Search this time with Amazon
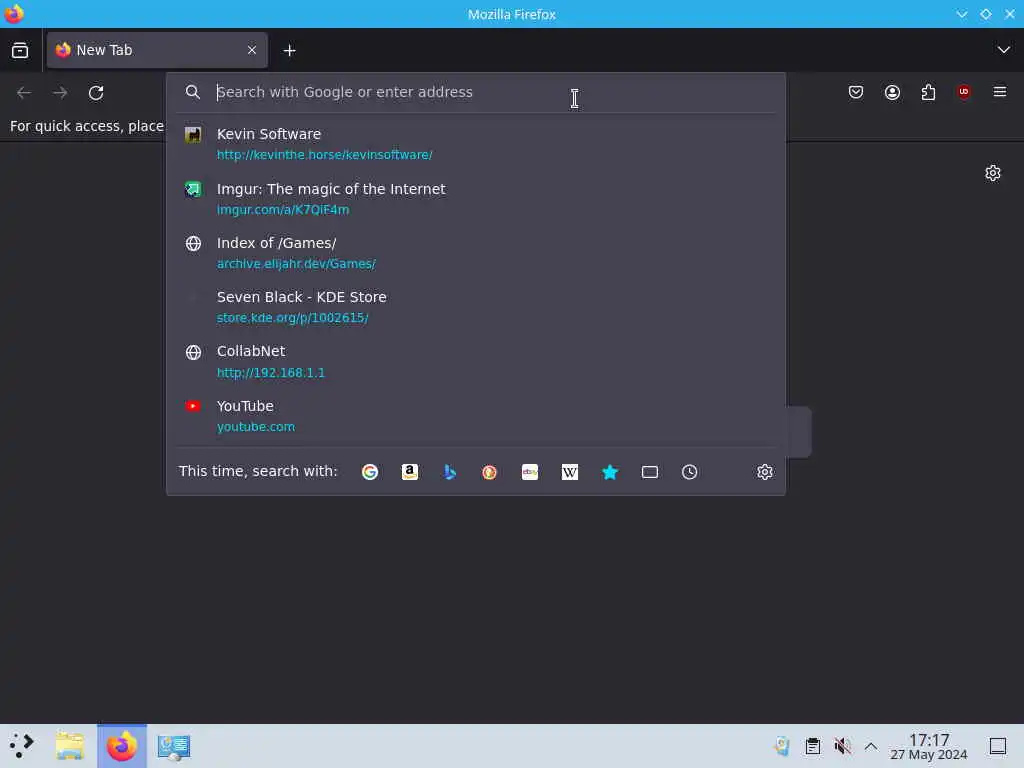1024x768 pixels. [x=409, y=472]
